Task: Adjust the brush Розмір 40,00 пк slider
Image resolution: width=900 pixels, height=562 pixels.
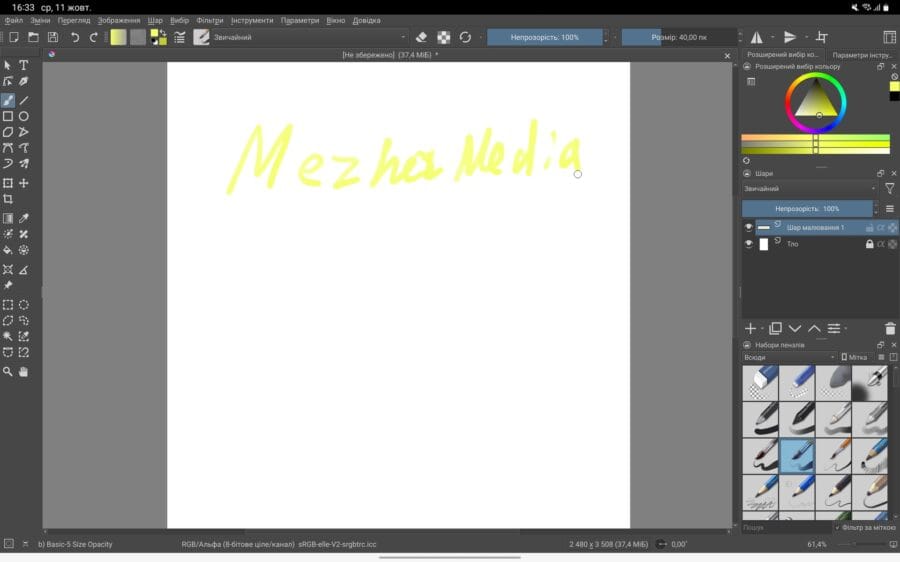Action: coord(679,37)
